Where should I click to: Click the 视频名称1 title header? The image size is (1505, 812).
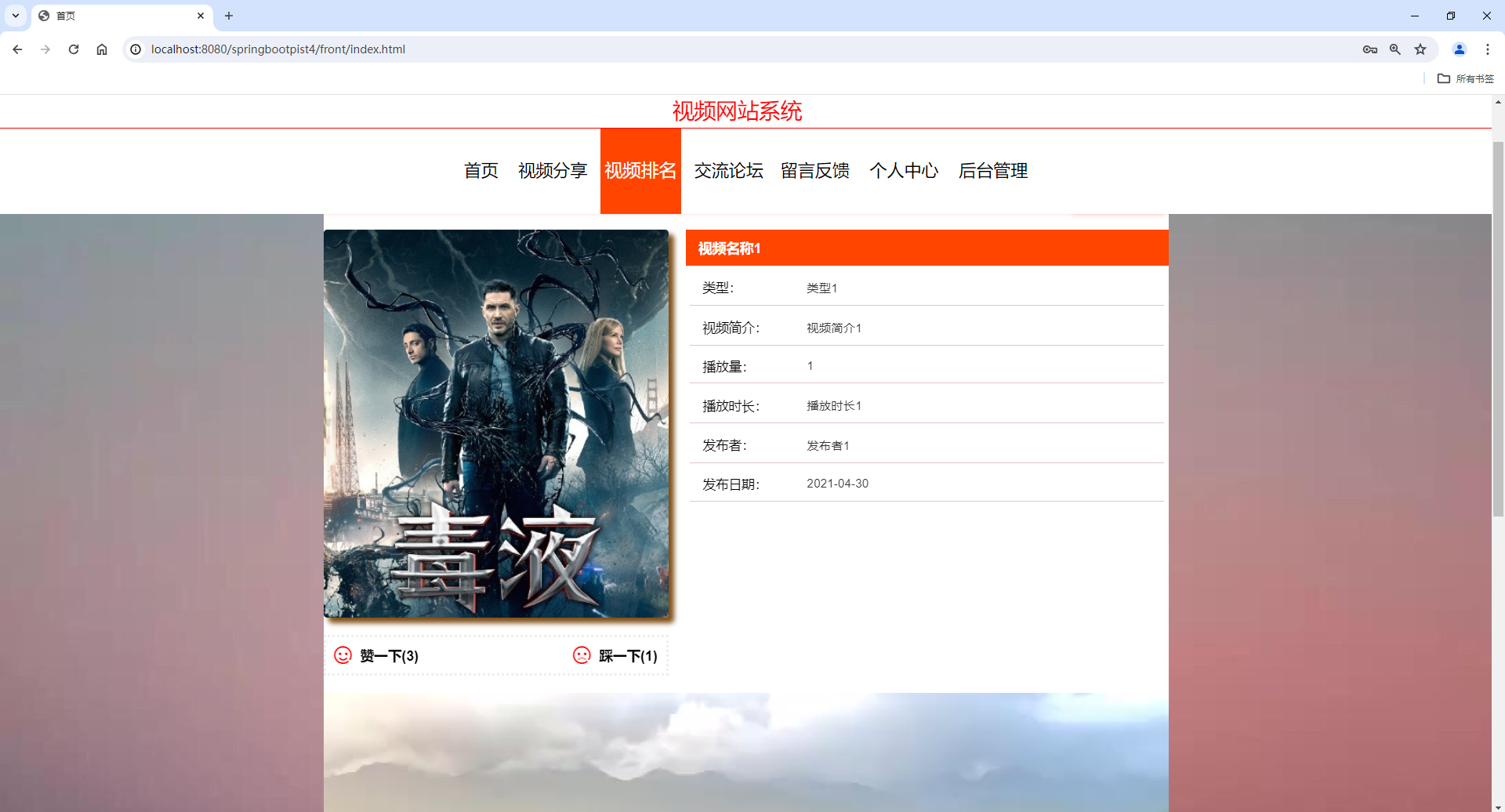click(x=927, y=248)
